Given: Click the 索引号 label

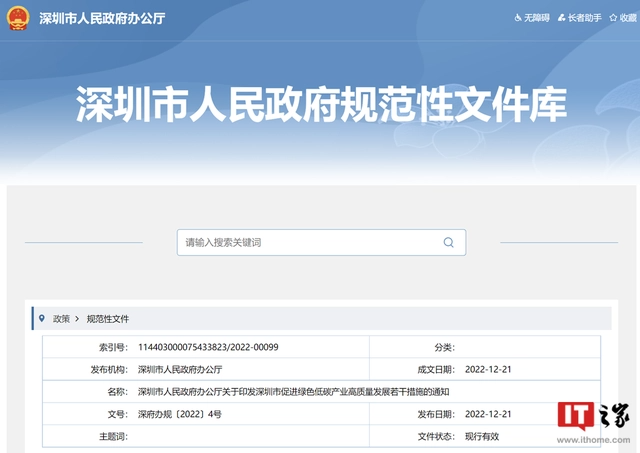Looking at the screenshot, I should pos(113,347).
